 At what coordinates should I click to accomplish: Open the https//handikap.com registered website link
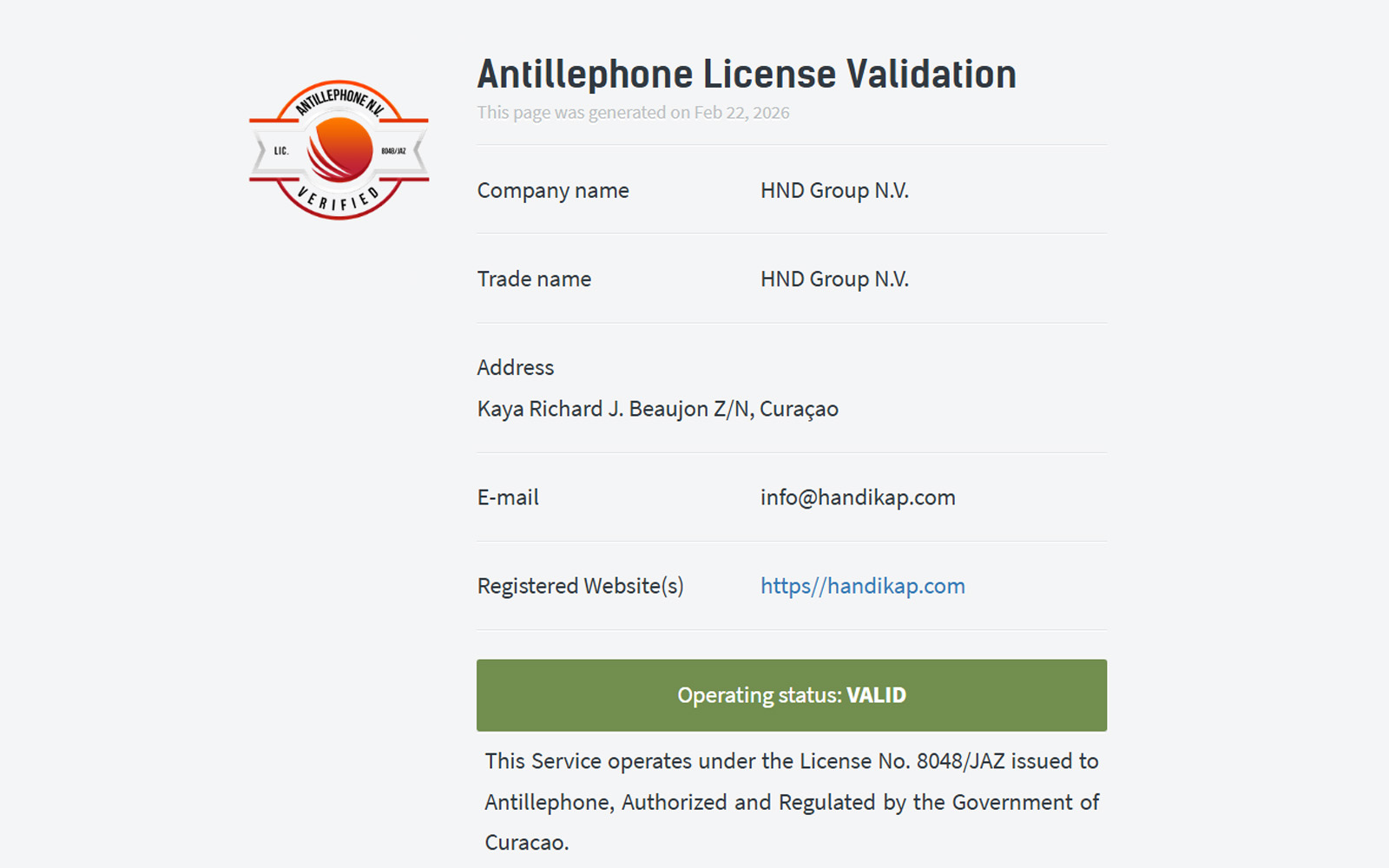click(862, 586)
